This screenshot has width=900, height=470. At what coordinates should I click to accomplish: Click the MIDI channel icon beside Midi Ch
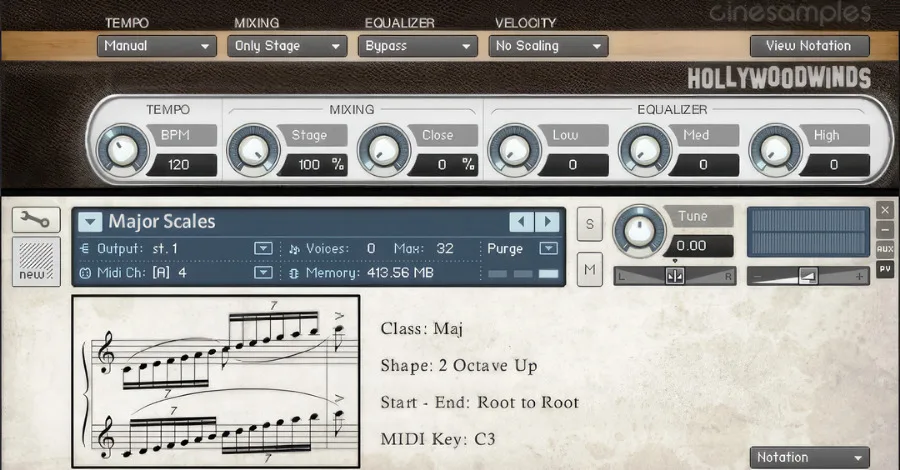[85, 273]
